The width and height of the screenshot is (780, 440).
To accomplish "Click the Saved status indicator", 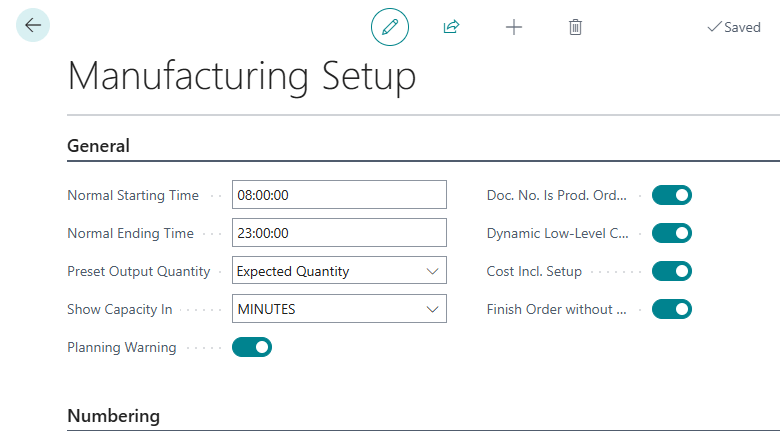I will 734,27.
